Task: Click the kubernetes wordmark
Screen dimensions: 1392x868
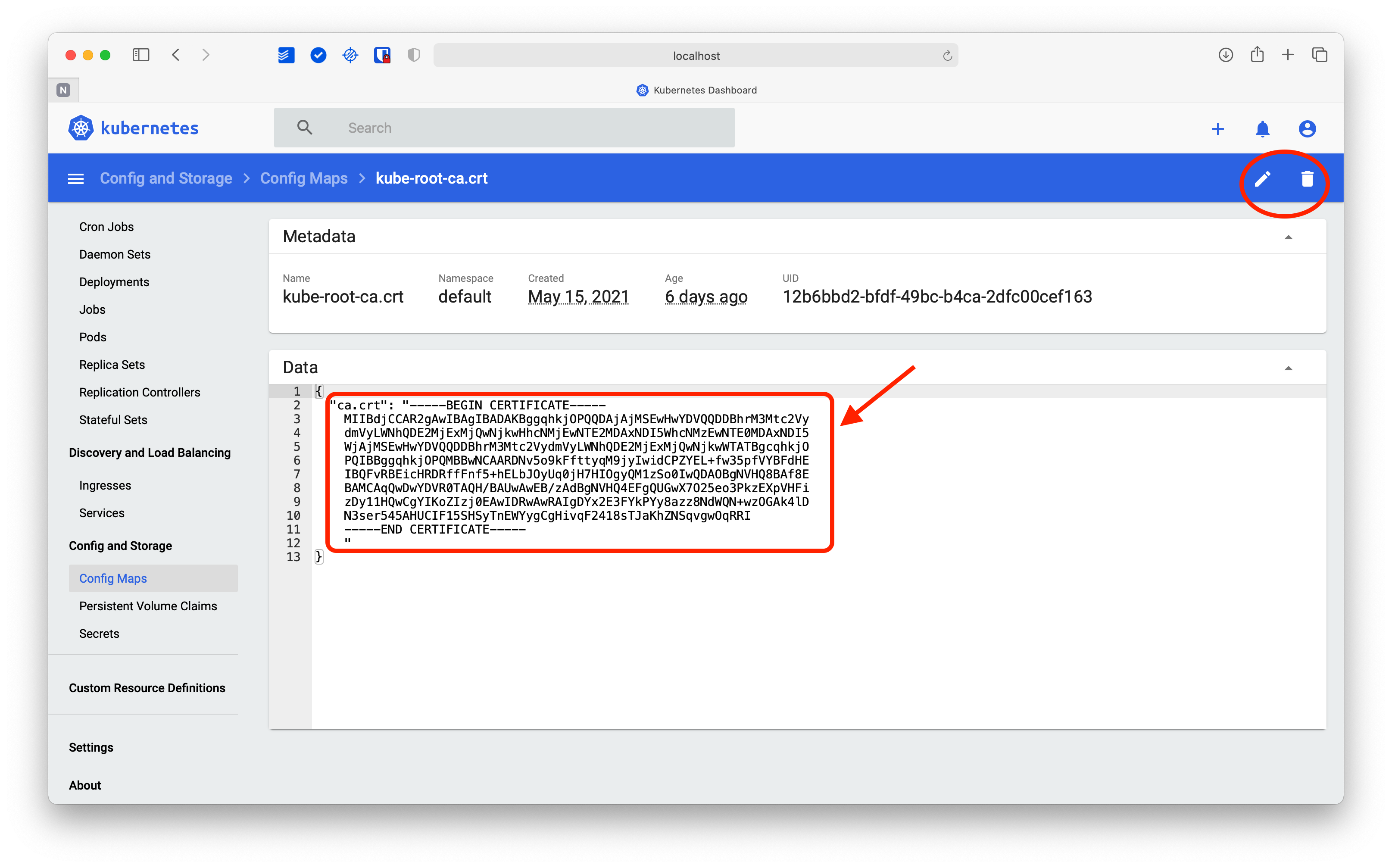Action: point(149,128)
